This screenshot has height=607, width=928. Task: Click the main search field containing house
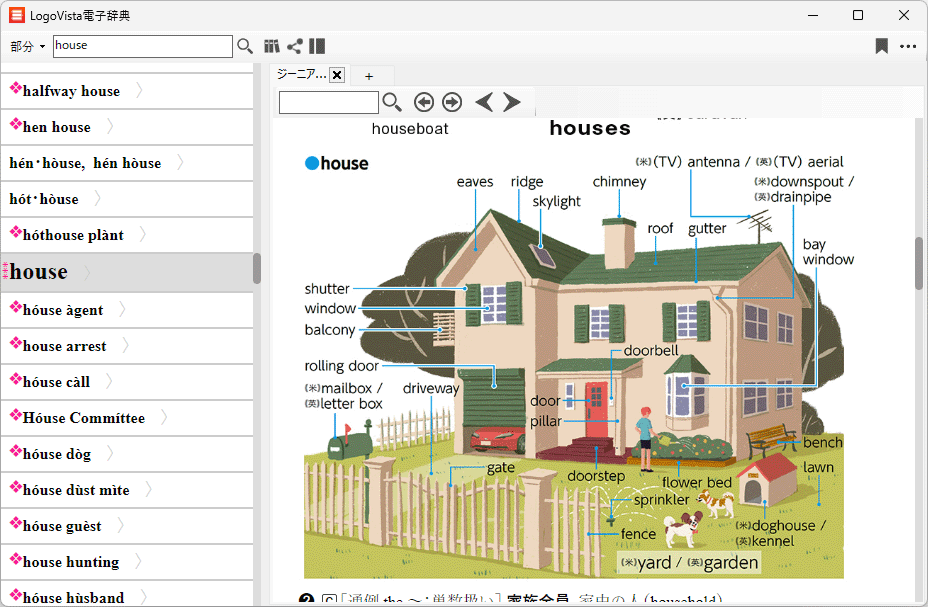[142, 46]
